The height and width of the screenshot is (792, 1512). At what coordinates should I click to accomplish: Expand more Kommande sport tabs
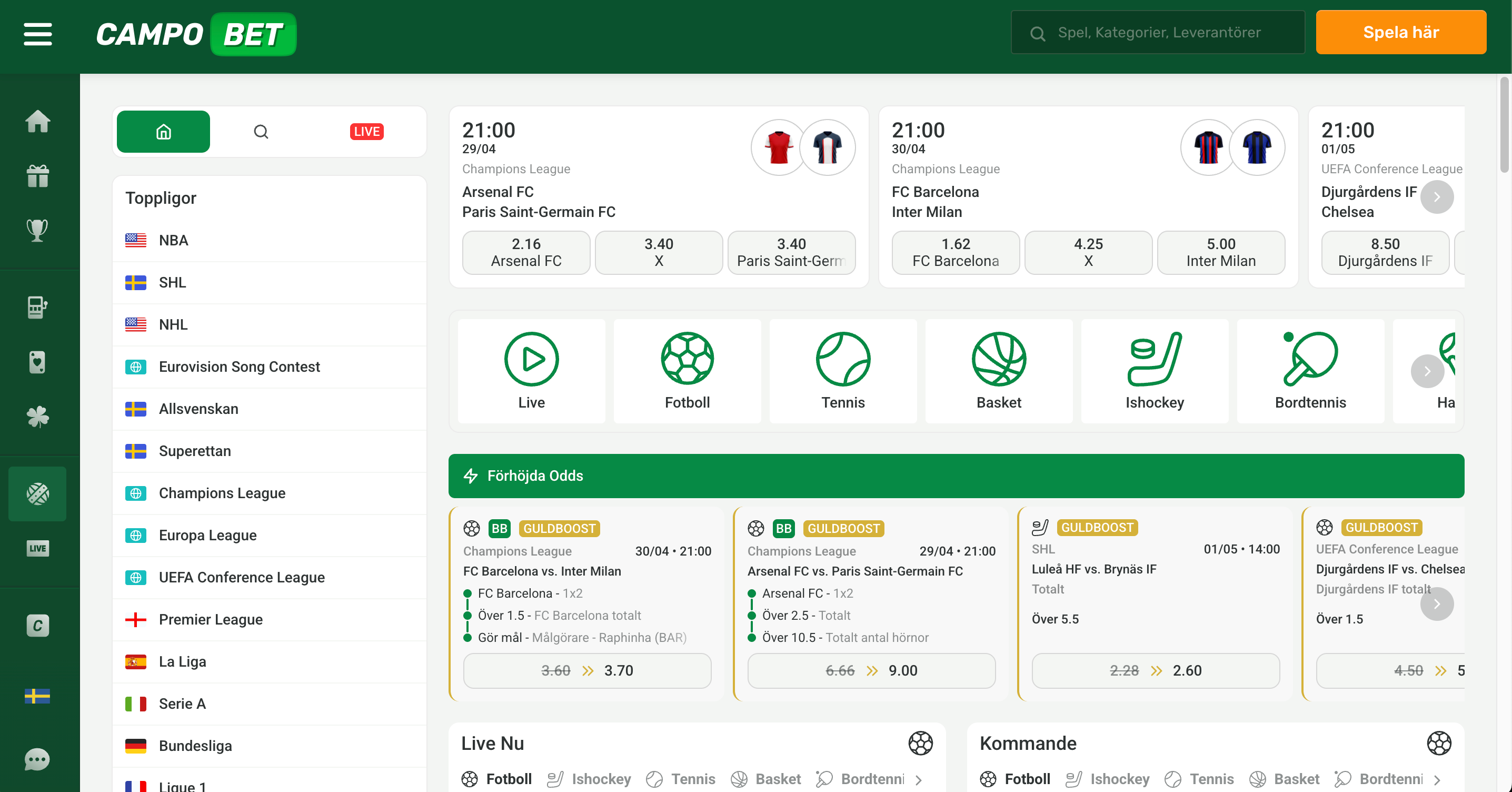tap(1437, 780)
